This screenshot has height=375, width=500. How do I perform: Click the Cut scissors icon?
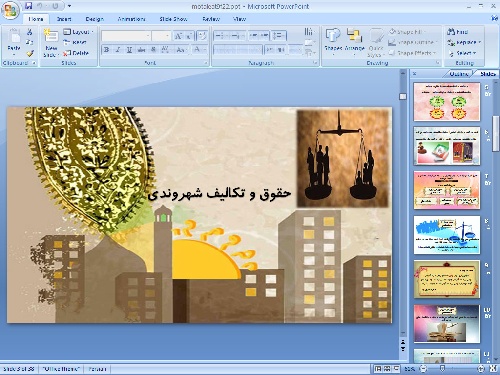coord(30,32)
